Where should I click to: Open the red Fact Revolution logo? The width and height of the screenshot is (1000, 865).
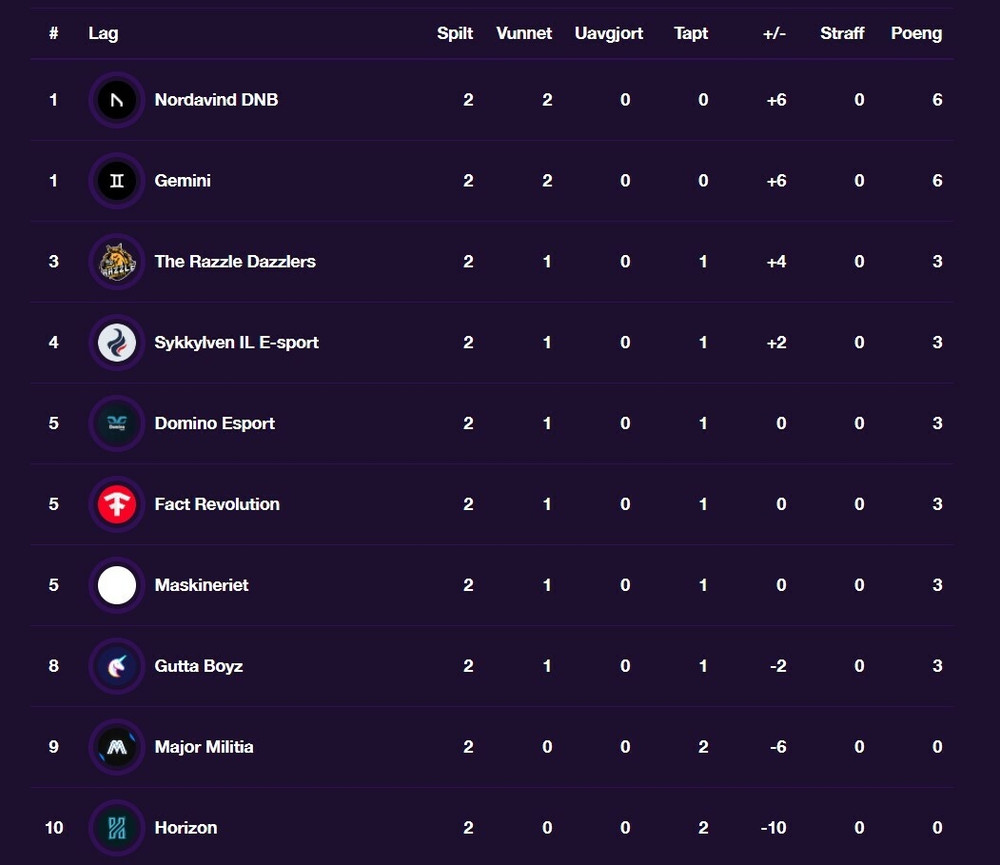click(x=117, y=505)
